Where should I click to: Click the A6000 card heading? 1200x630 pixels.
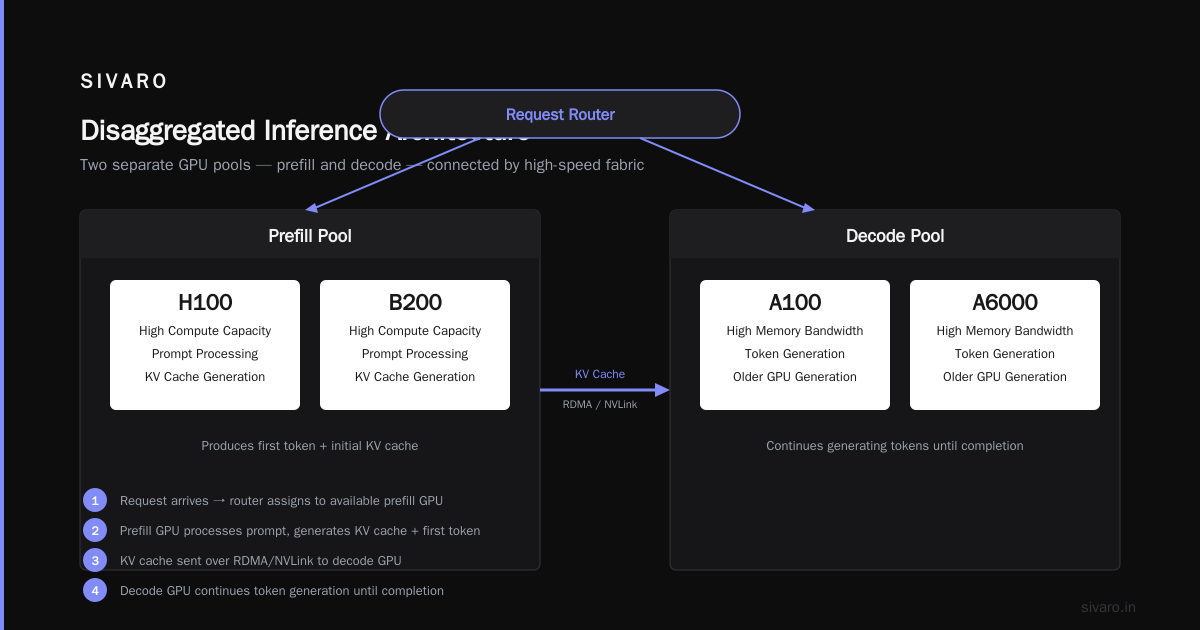tap(1005, 302)
